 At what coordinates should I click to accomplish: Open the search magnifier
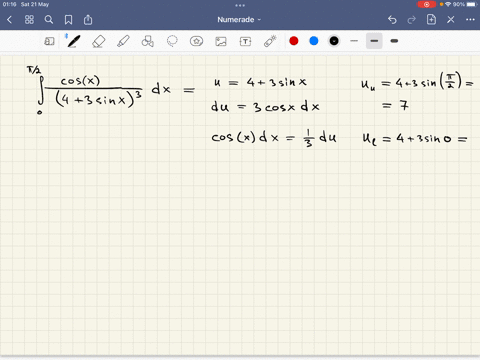click(49, 20)
